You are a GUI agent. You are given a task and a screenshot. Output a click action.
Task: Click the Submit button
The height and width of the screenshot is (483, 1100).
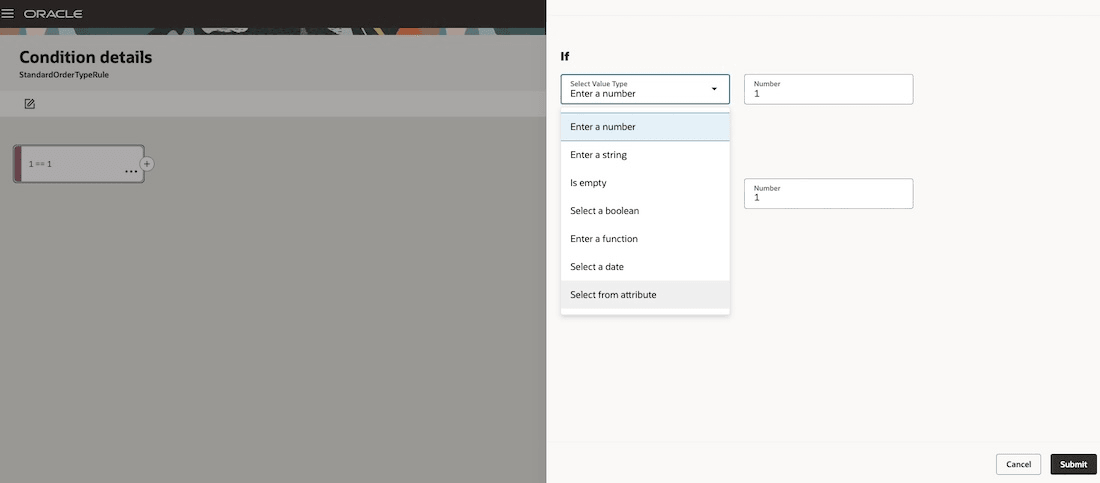pos(1073,464)
